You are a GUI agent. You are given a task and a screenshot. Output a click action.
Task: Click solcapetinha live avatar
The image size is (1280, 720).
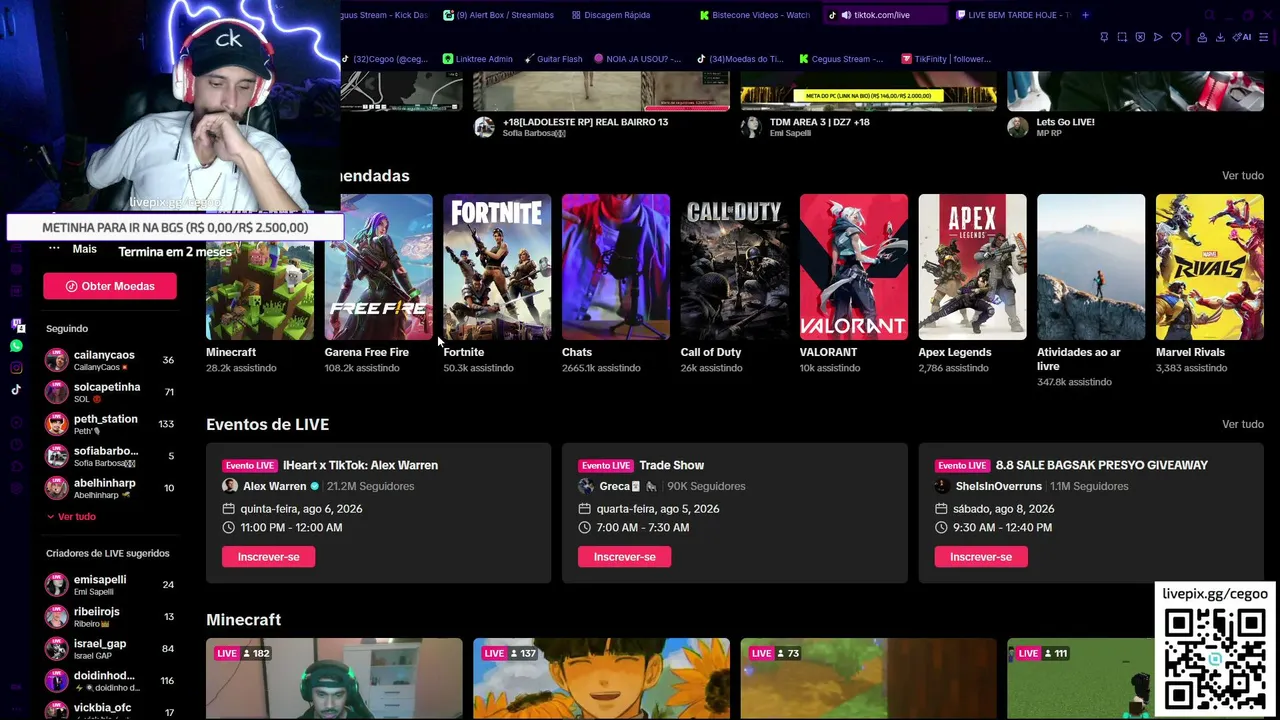pos(57,392)
